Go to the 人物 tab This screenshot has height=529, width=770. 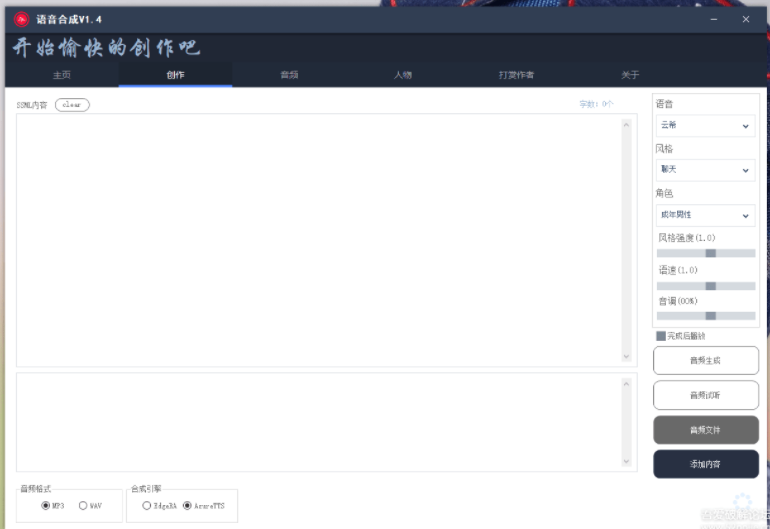403,75
